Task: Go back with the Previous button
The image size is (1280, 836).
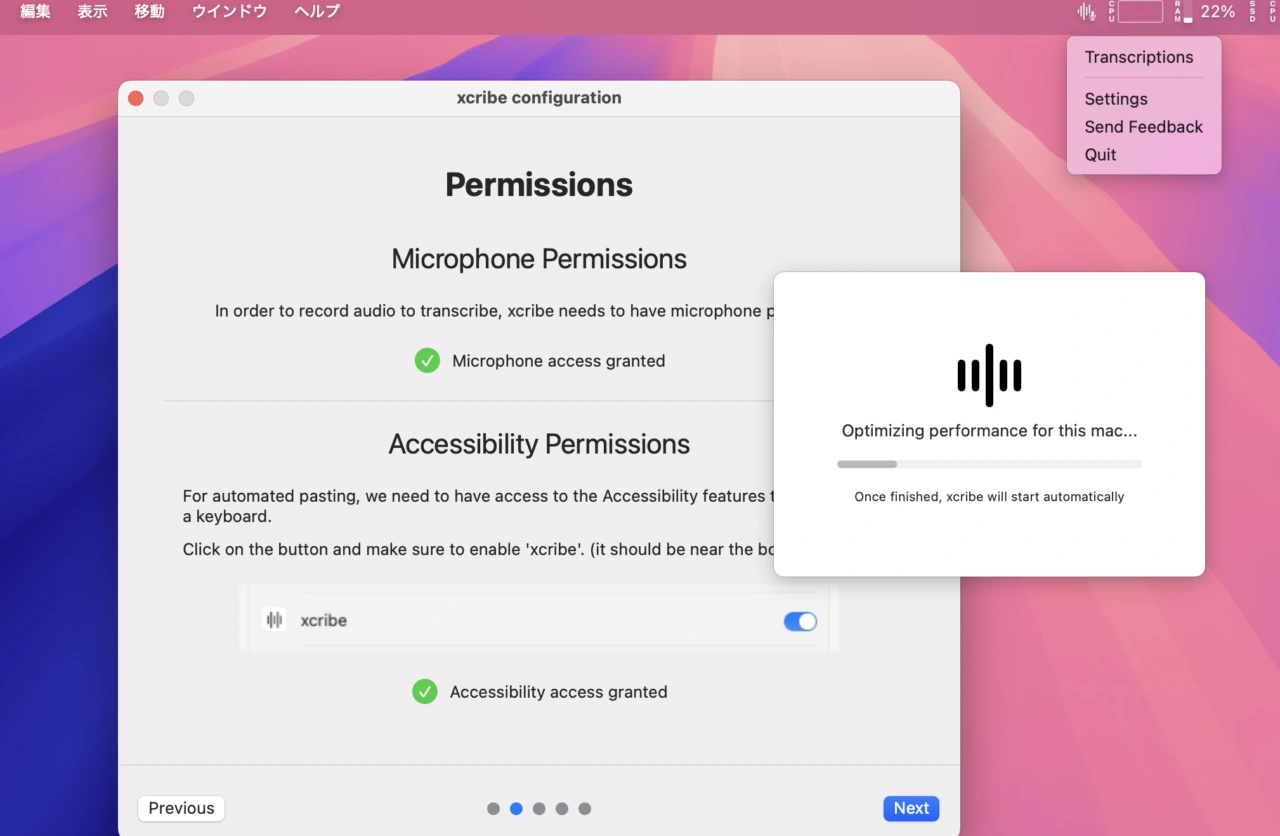Action: pyautogui.click(x=181, y=808)
